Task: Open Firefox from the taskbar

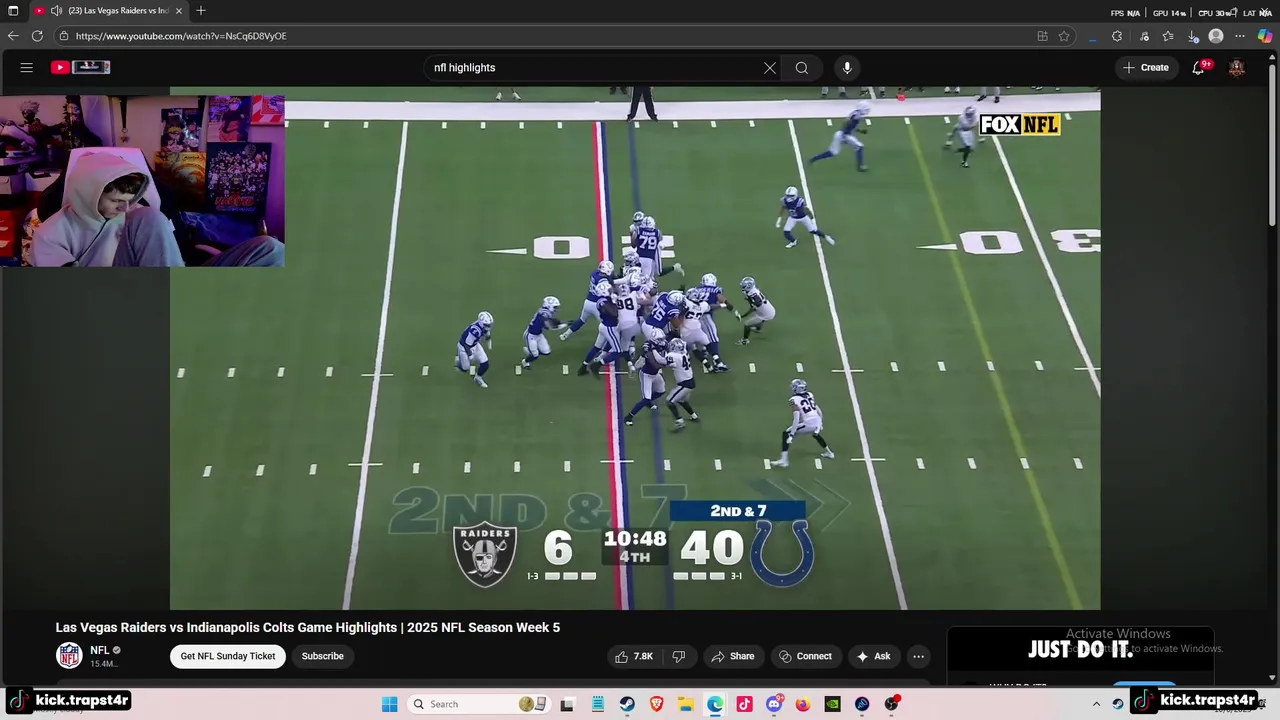Action: click(x=803, y=704)
